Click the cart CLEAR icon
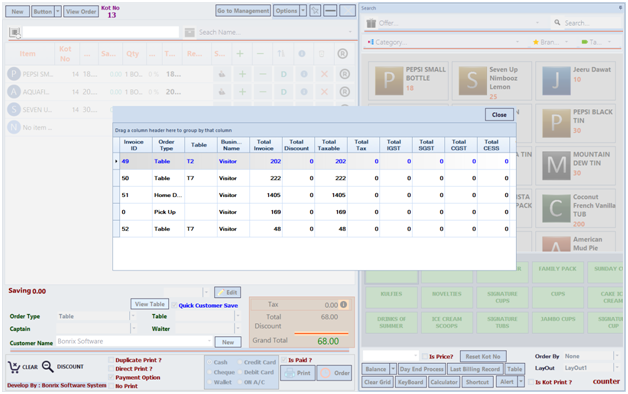Screen dimensions: 628x394 pyautogui.click(x=14, y=367)
